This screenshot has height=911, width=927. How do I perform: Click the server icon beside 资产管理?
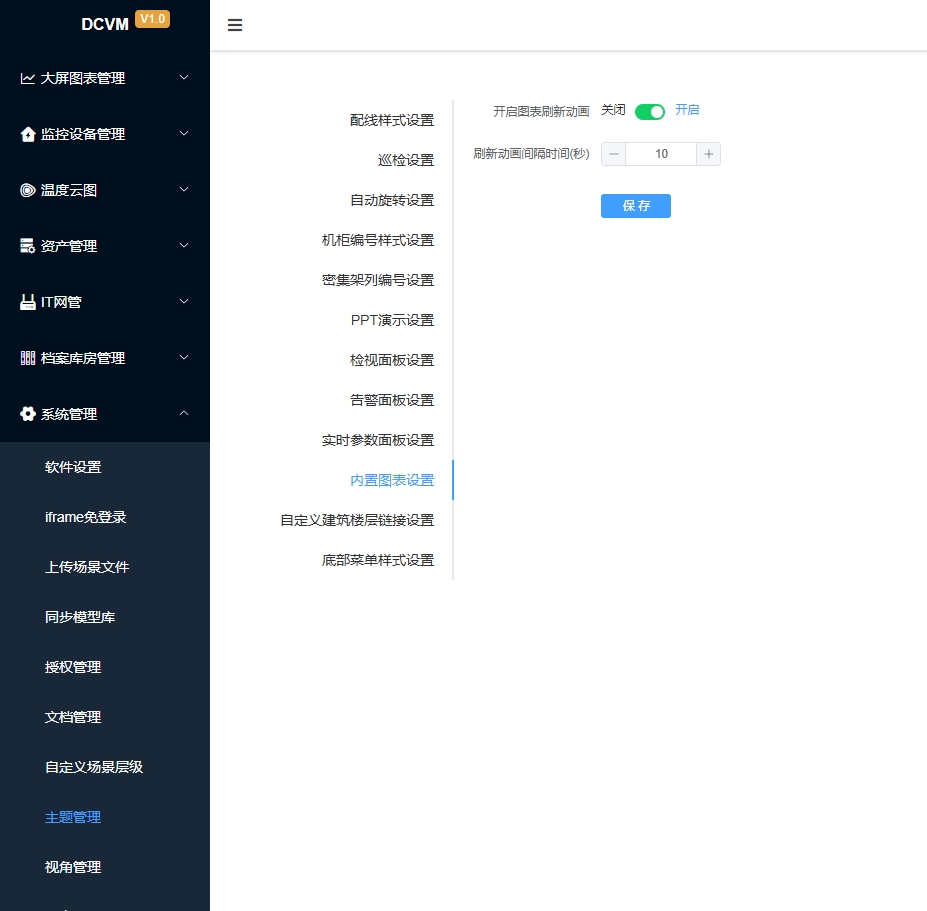click(28, 246)
